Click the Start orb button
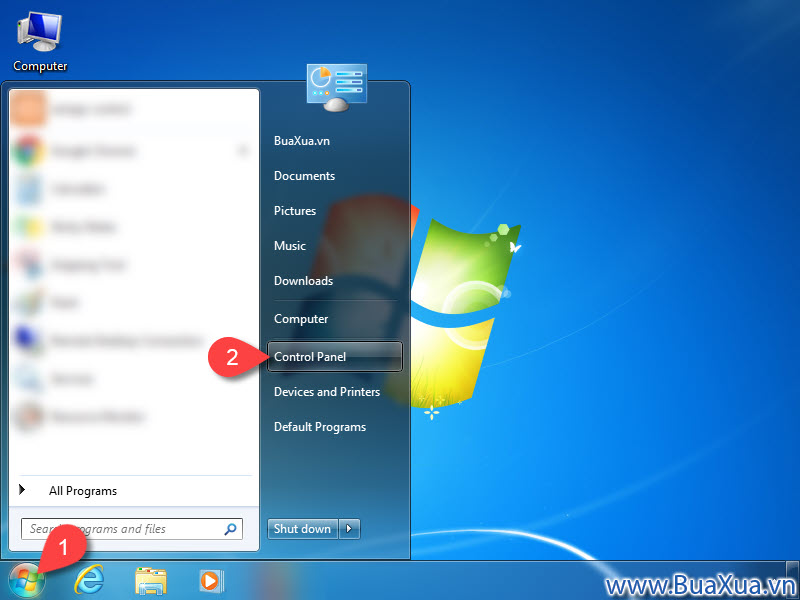This screenshot has height=600, width=800. pyautogui.click(x=27, y=581)
